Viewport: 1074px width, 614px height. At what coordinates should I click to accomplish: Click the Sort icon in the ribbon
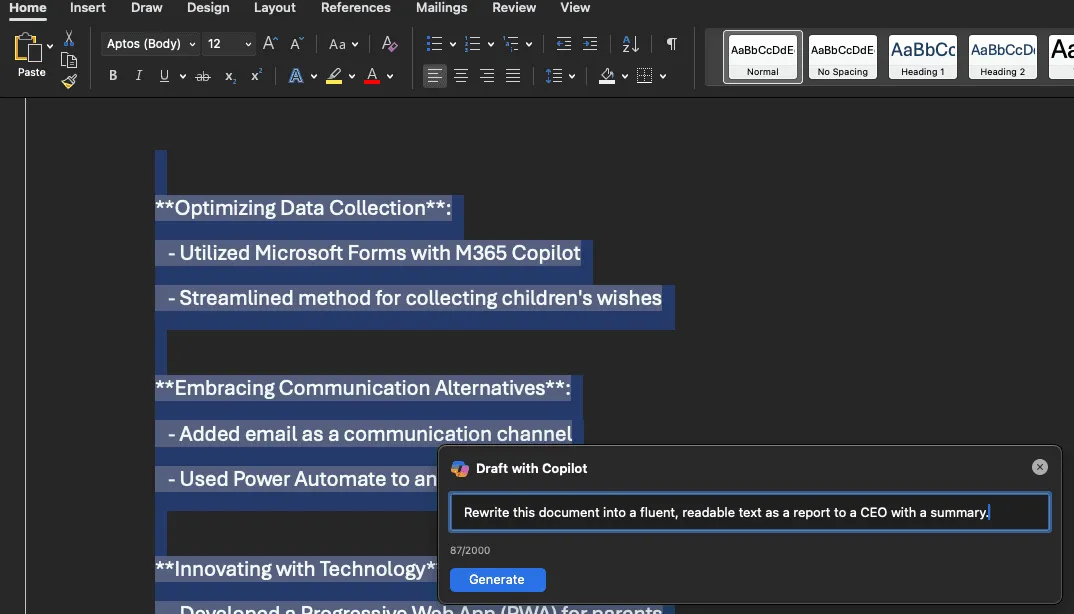pyautogui.click(x=628, y=44)
